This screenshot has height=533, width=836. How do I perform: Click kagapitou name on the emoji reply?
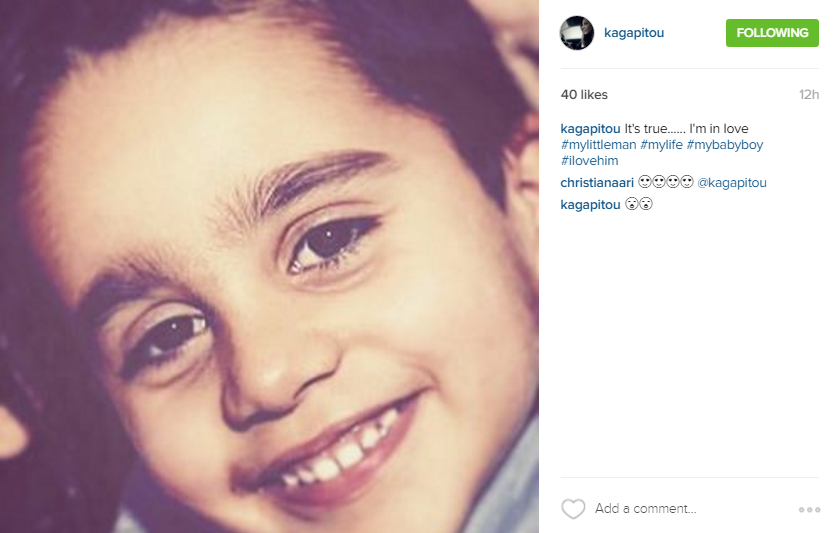point(590,205)
